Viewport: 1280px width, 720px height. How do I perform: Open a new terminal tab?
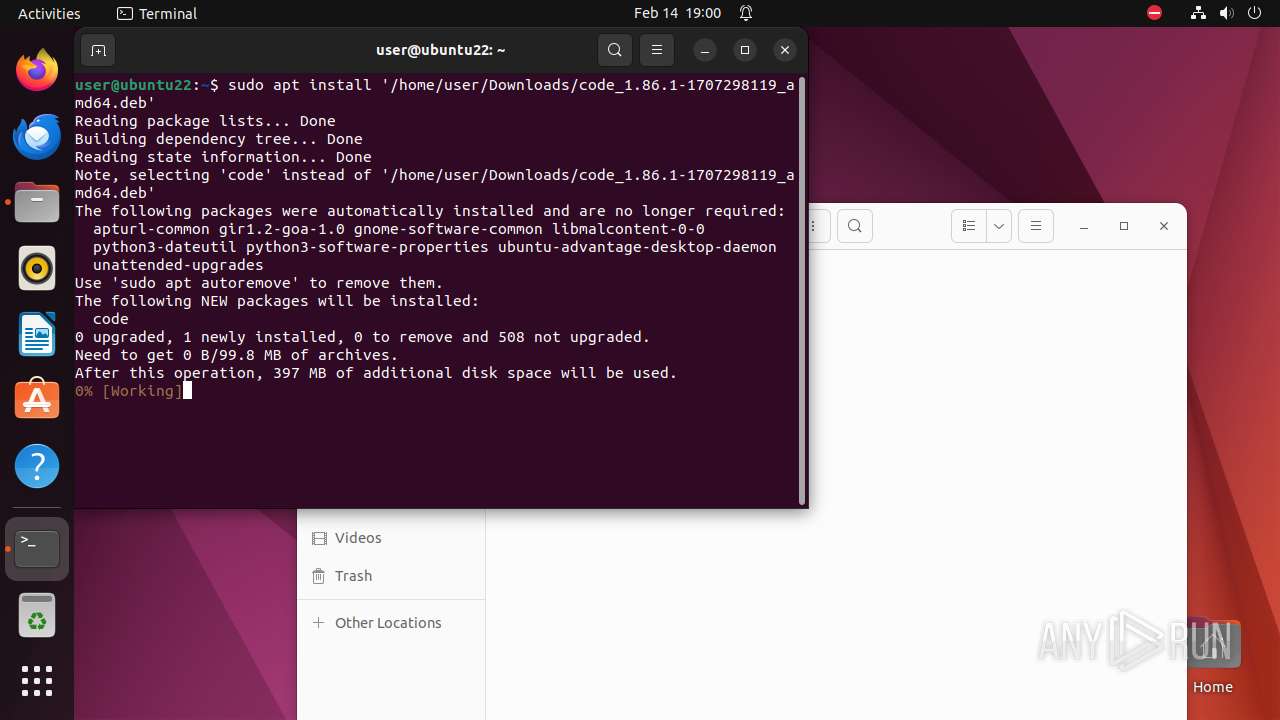pos(98,50)
